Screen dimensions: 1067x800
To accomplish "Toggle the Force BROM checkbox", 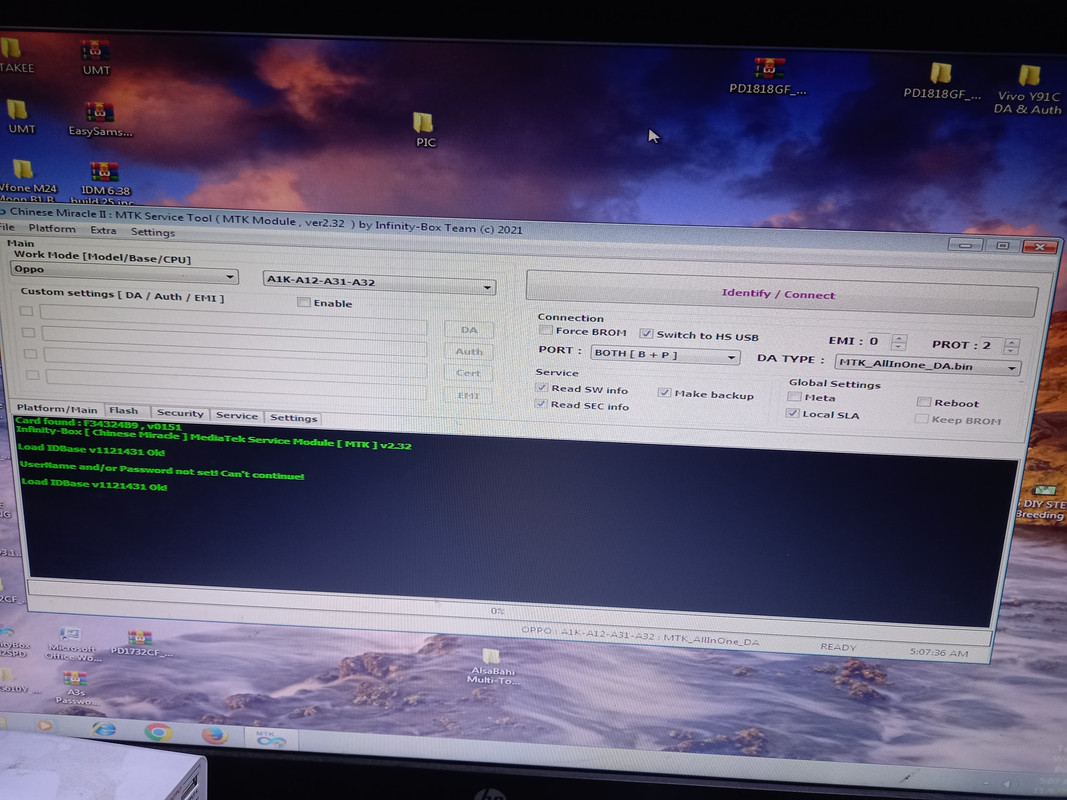I will (545, 330).
